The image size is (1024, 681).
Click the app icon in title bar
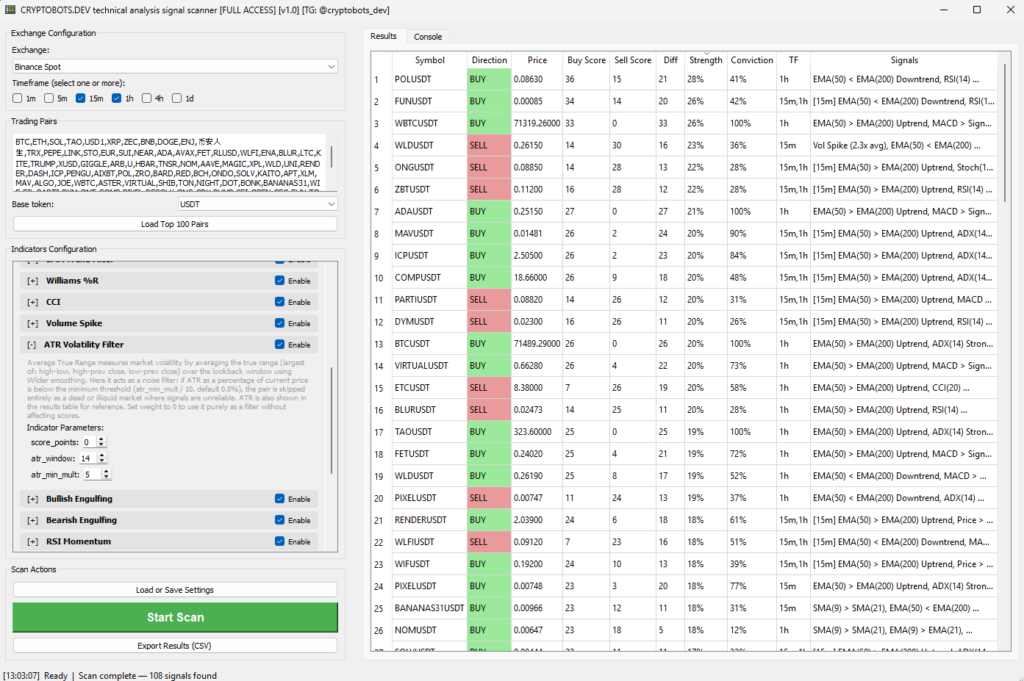10,9
